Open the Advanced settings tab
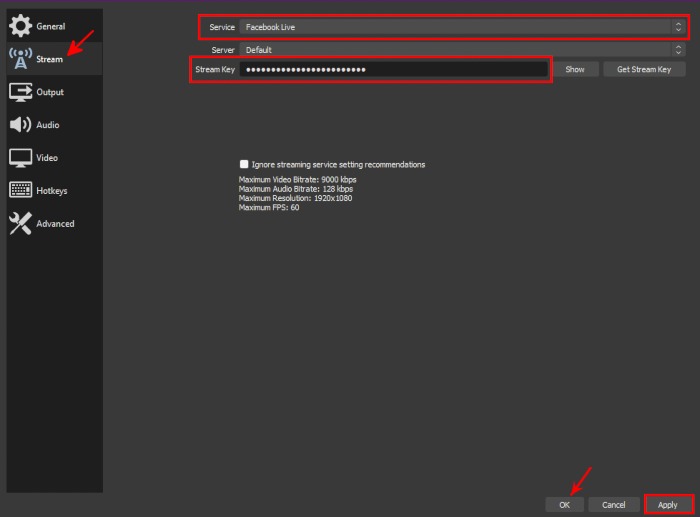700x517 pixels. coord(54,224)
